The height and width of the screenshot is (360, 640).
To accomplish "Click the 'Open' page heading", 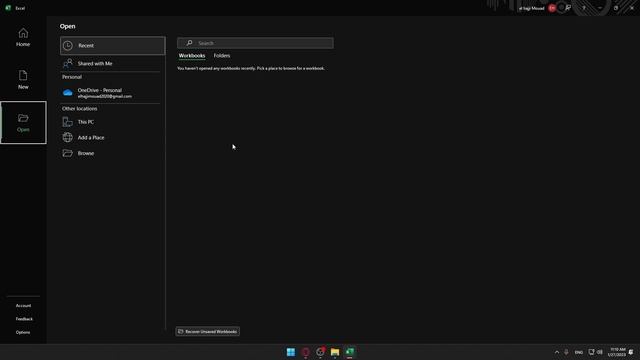I will point(67,26).
